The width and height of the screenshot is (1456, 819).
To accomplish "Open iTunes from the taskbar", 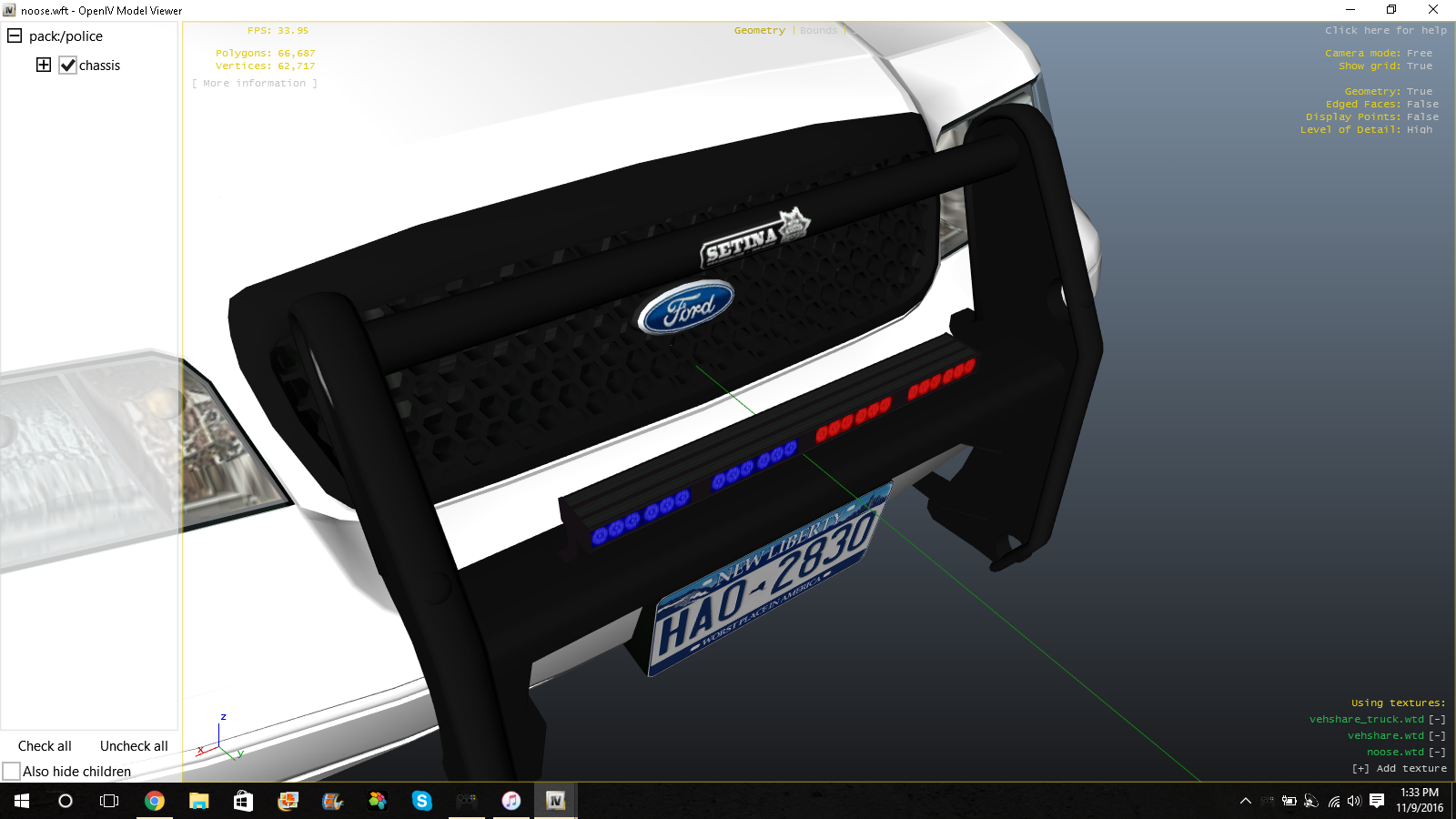I will point(511,801).
